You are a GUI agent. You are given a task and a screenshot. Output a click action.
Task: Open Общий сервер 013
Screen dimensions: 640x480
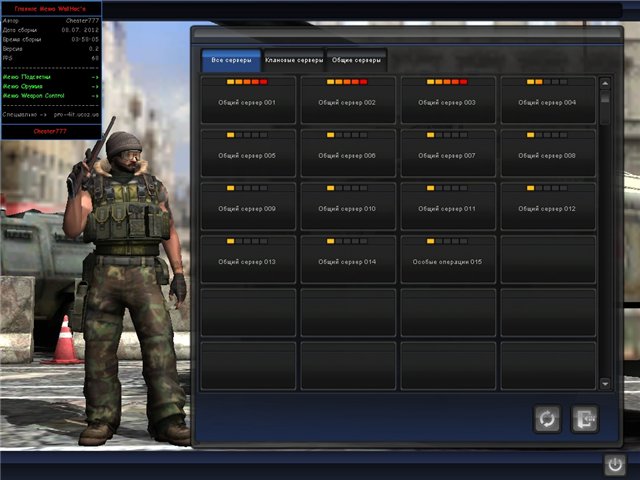pos(248,259)
